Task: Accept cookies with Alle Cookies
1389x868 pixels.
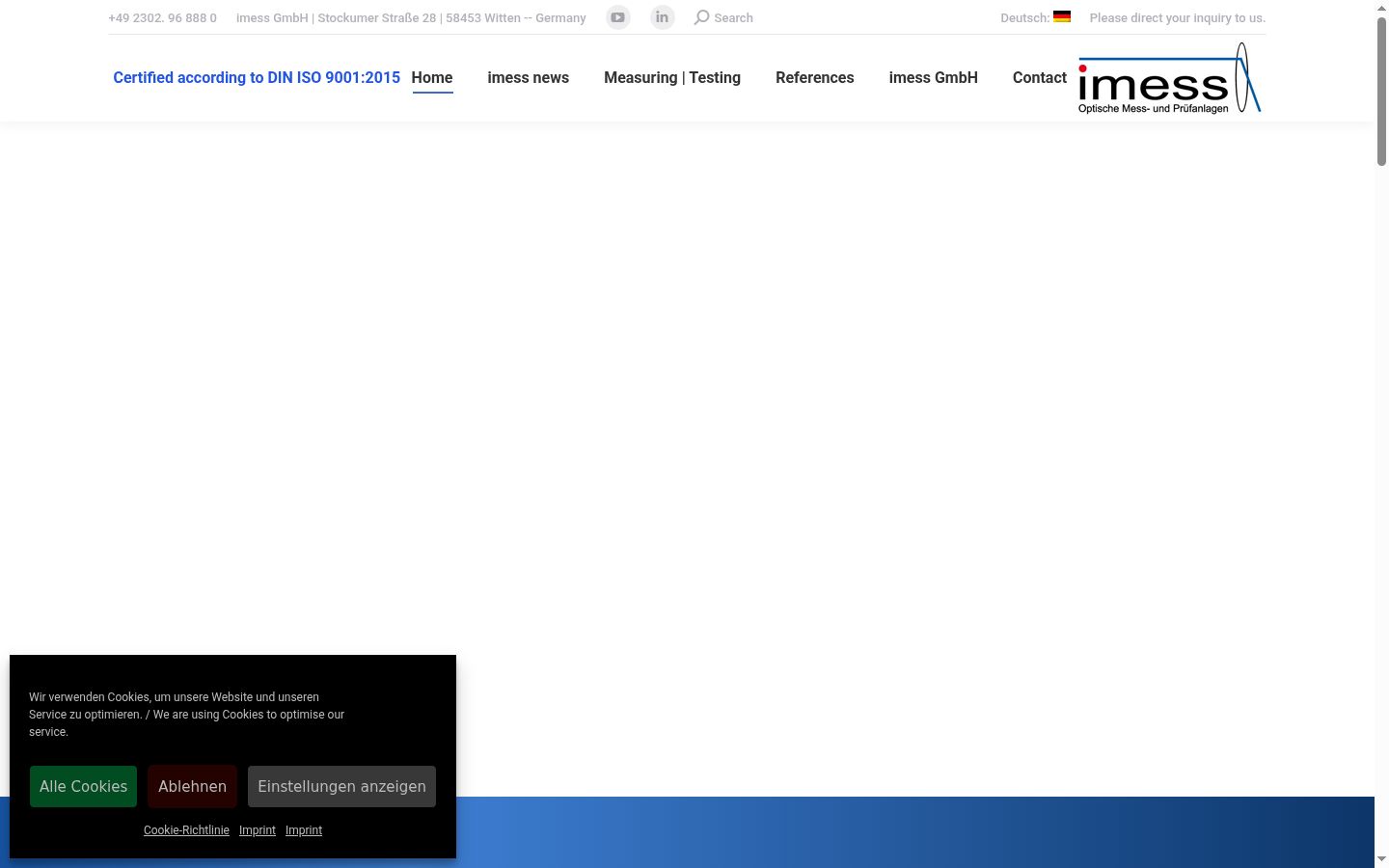Action: (83, 786)
